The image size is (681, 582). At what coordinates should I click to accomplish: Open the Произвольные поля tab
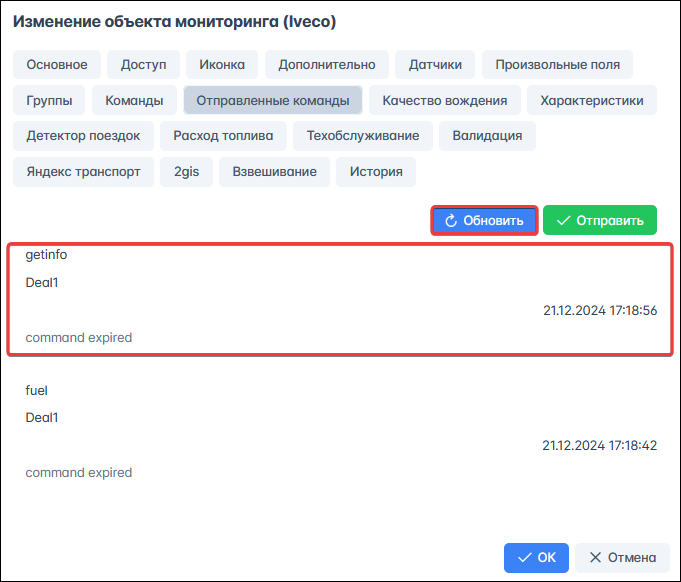pyautogui.click(x=557, y=65)
